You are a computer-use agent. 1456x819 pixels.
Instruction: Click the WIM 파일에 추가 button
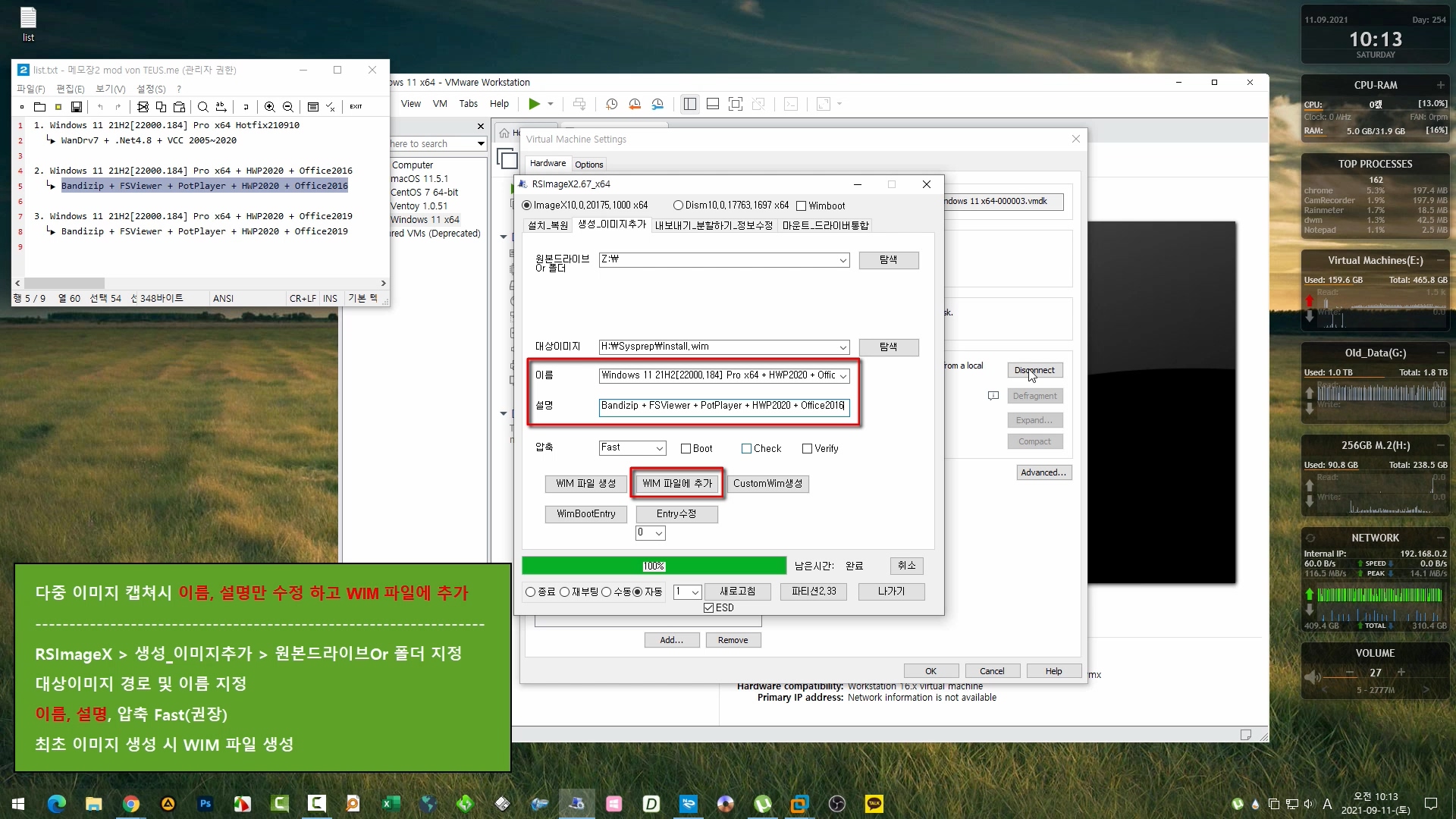(x=677, y=484)
